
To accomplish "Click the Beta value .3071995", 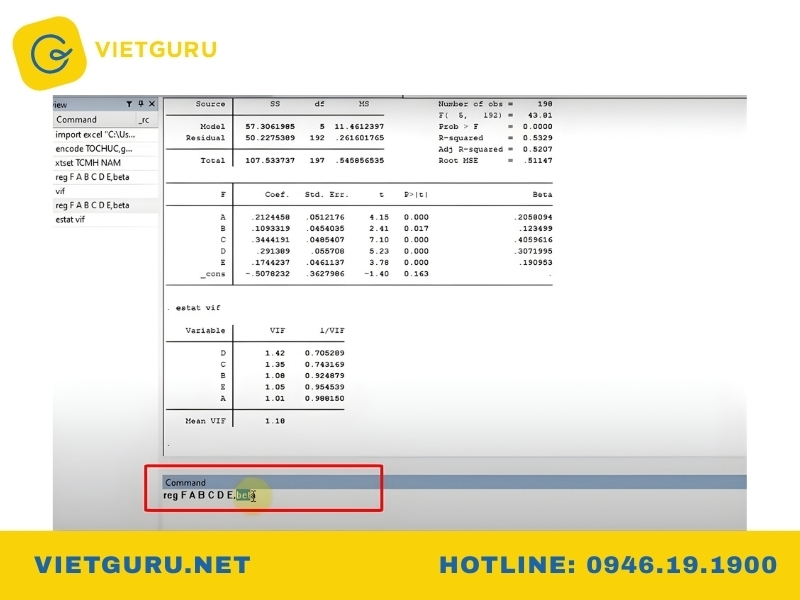I will point(535,251).
